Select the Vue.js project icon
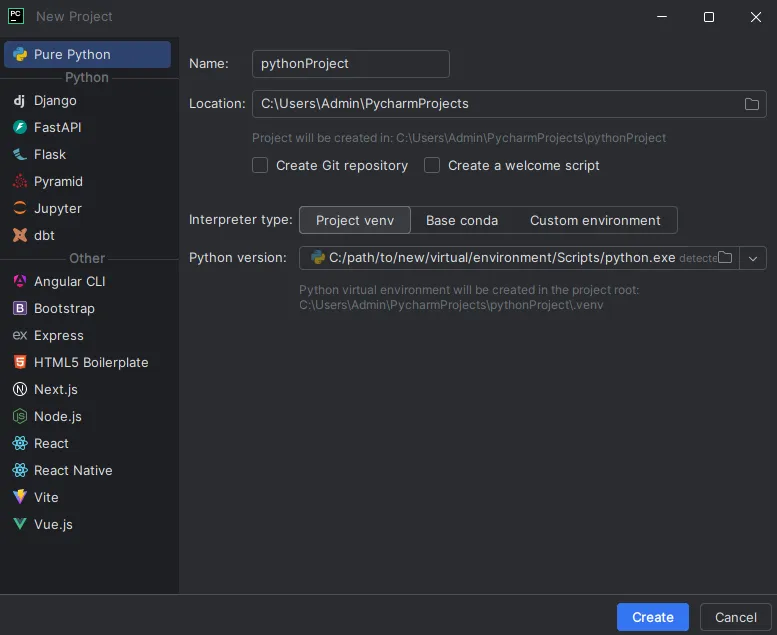This screenshot has width=777, height=635. point(19,525)
